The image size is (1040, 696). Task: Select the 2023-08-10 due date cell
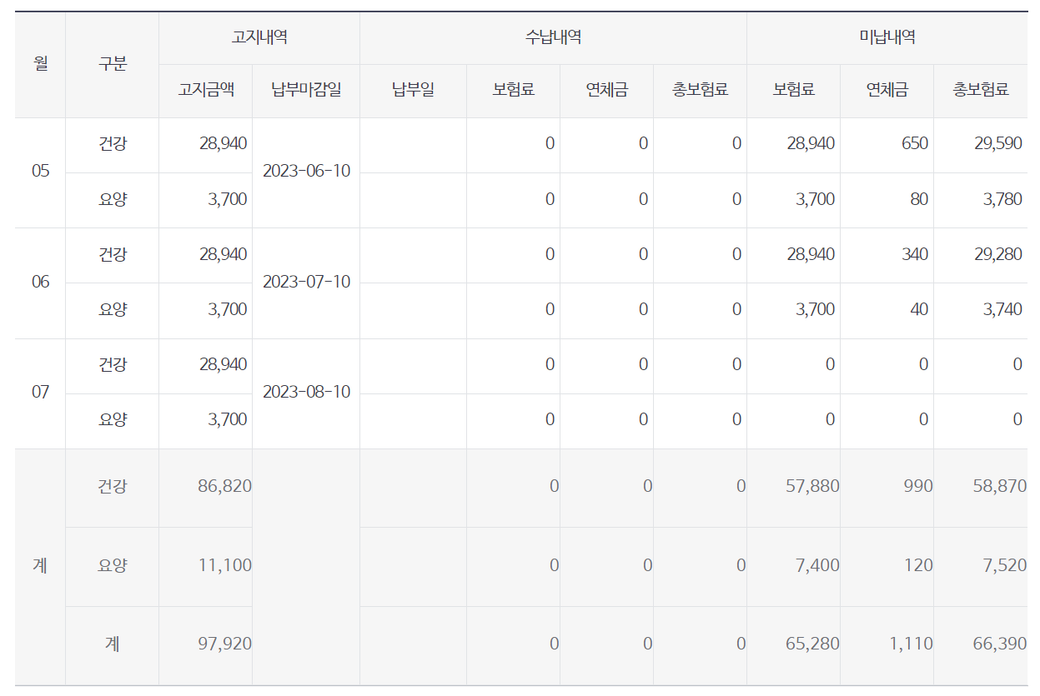pyautogui.click(x=306, y=392)
